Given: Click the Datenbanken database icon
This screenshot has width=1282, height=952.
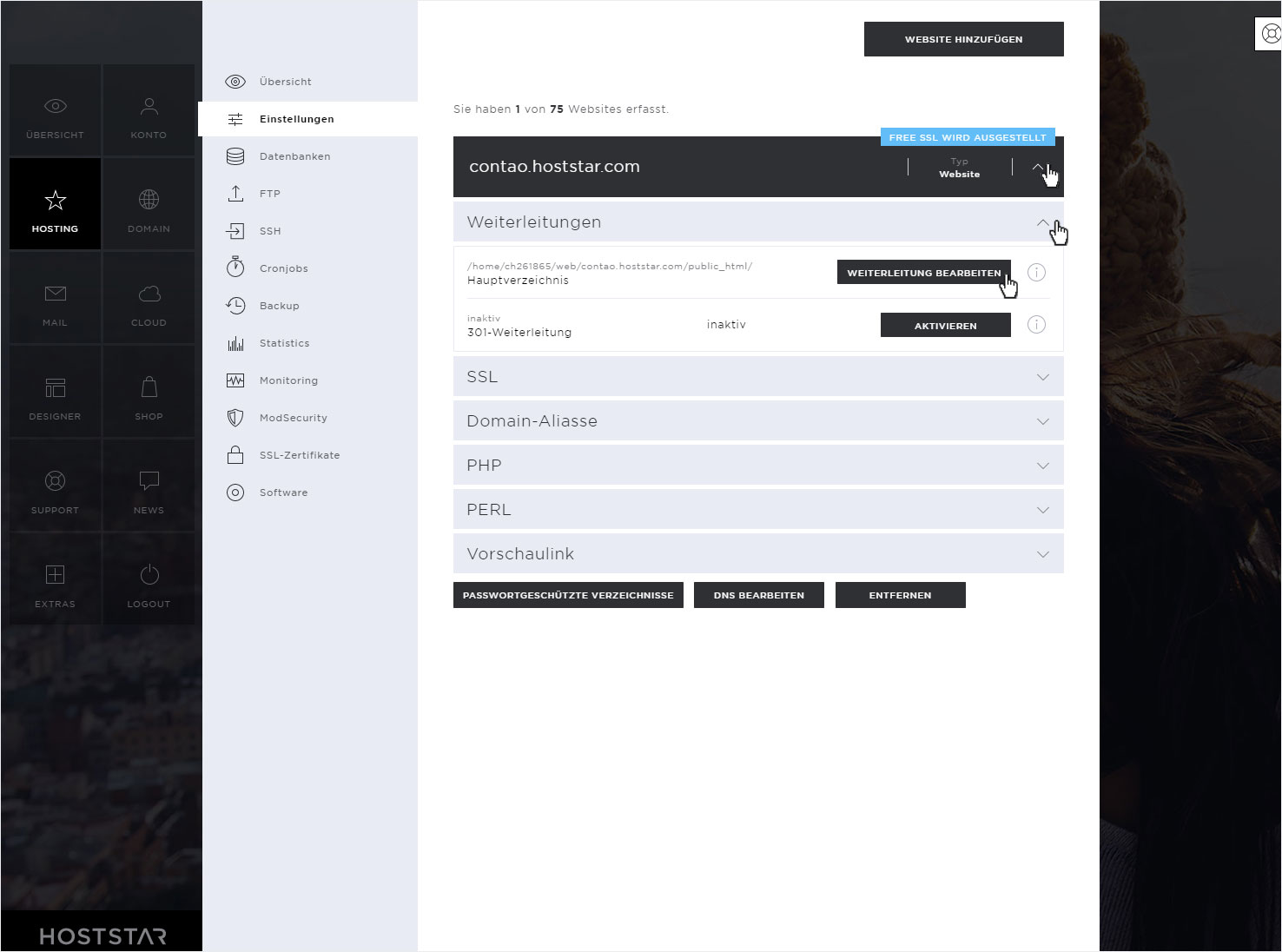Looking at the screenshot, I should [235, 156].
